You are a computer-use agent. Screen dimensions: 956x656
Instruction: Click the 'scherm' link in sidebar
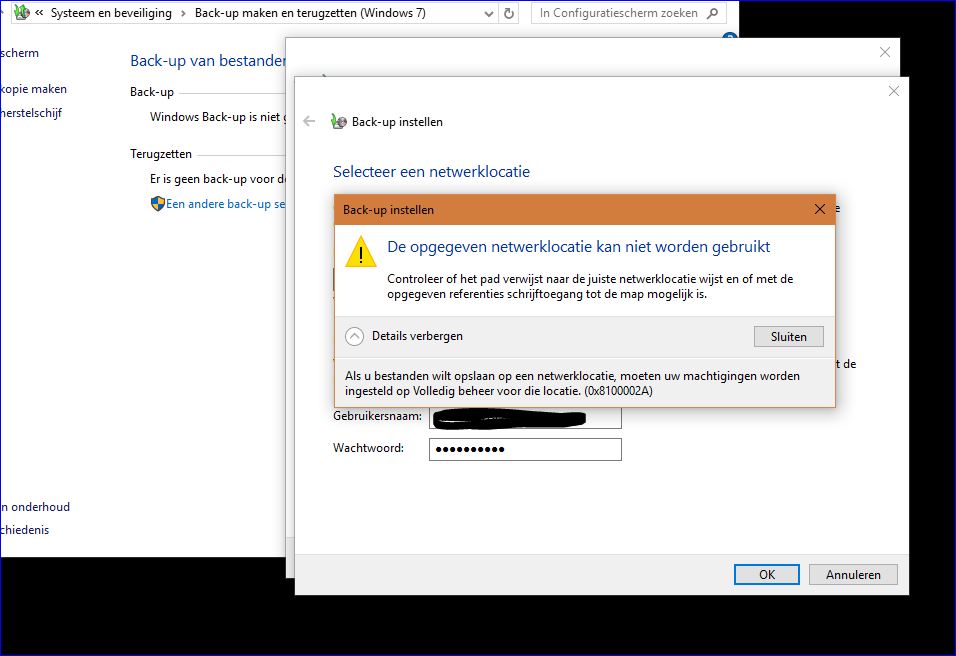coord(20,53)
